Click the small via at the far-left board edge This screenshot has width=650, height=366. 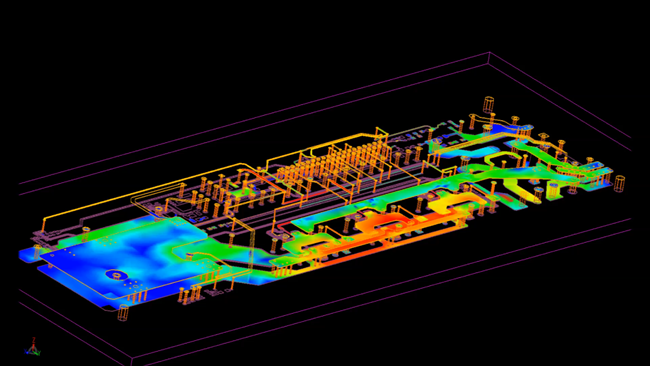click(38, 251)
